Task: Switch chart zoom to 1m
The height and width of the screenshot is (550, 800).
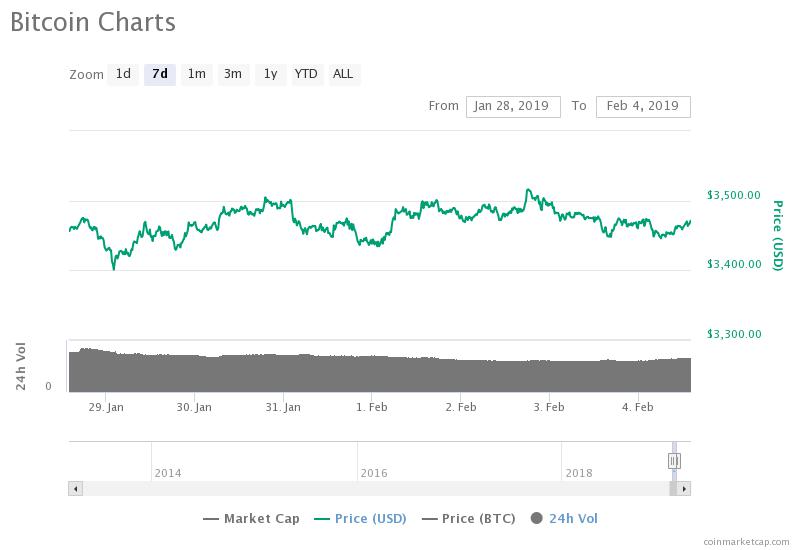Action: (196, 74)
